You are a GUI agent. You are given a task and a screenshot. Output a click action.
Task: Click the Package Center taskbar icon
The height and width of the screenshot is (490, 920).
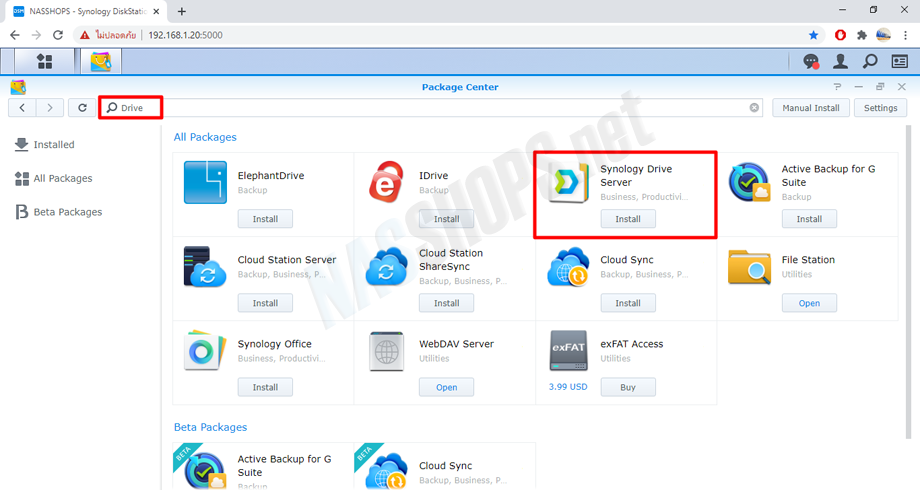(x=101, y=61)
